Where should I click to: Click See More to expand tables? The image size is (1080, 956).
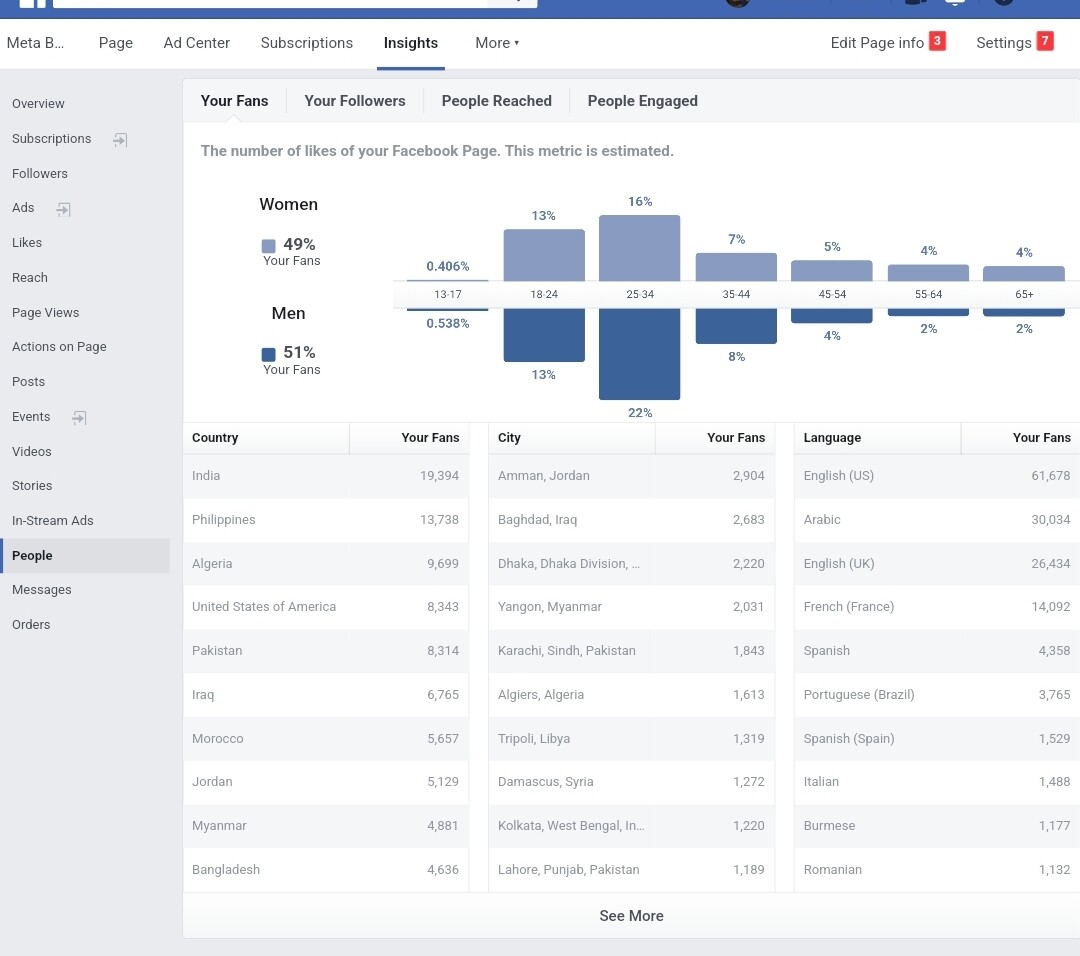631,915
